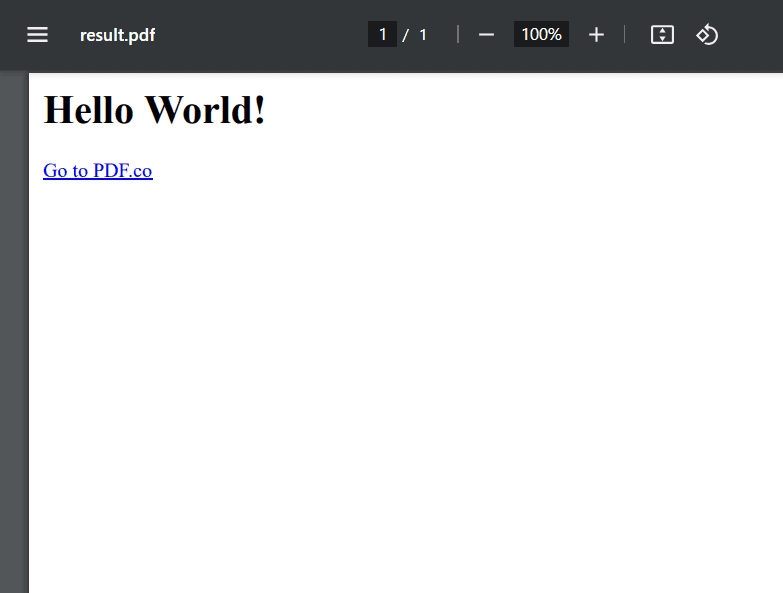Click the plus icon to zoom in
783x593 pixels.
click(x=596, y=35)
